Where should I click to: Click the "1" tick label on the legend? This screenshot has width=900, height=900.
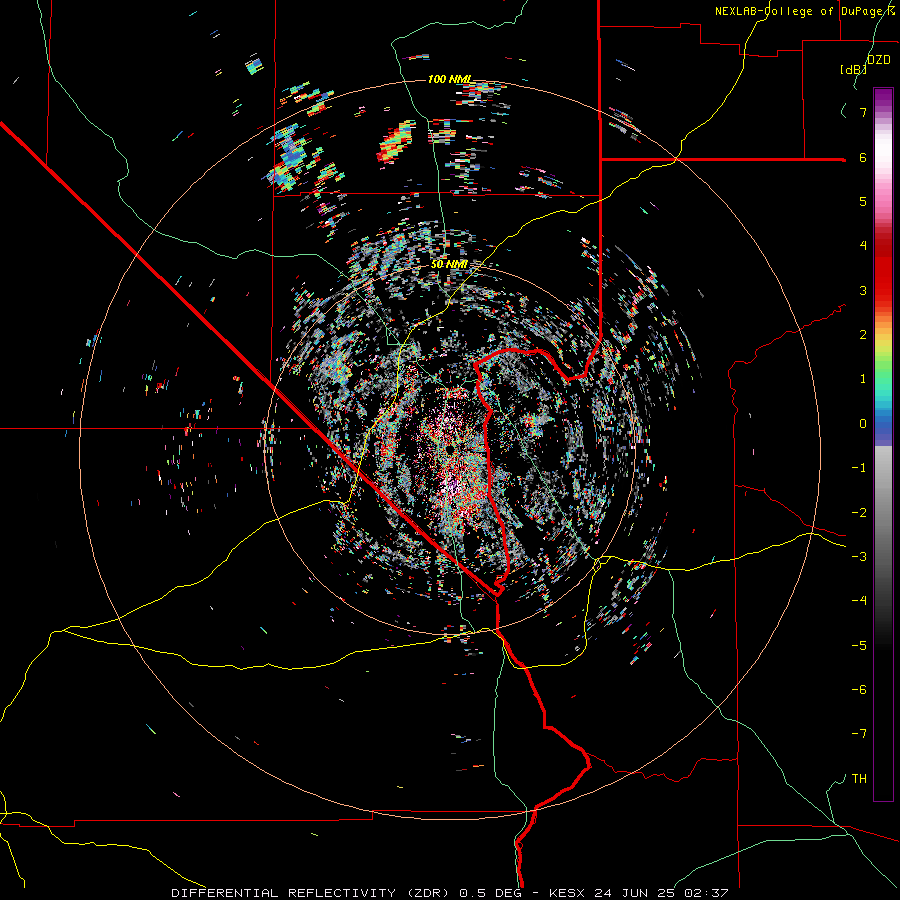(863, 379)
